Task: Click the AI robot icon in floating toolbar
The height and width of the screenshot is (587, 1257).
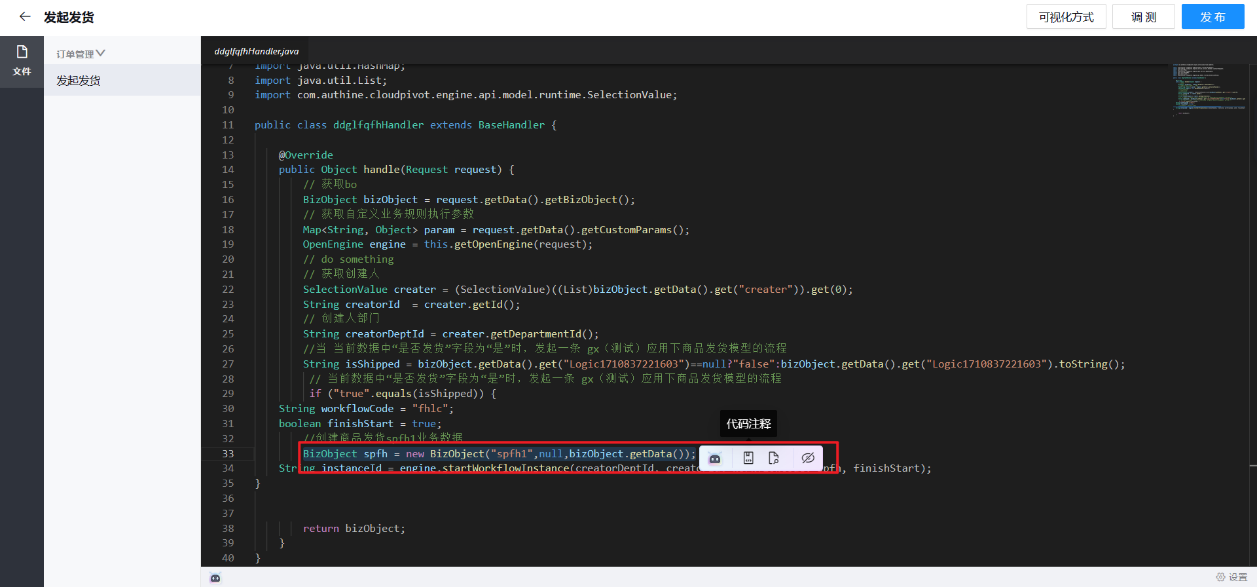Action: [715, 458]
